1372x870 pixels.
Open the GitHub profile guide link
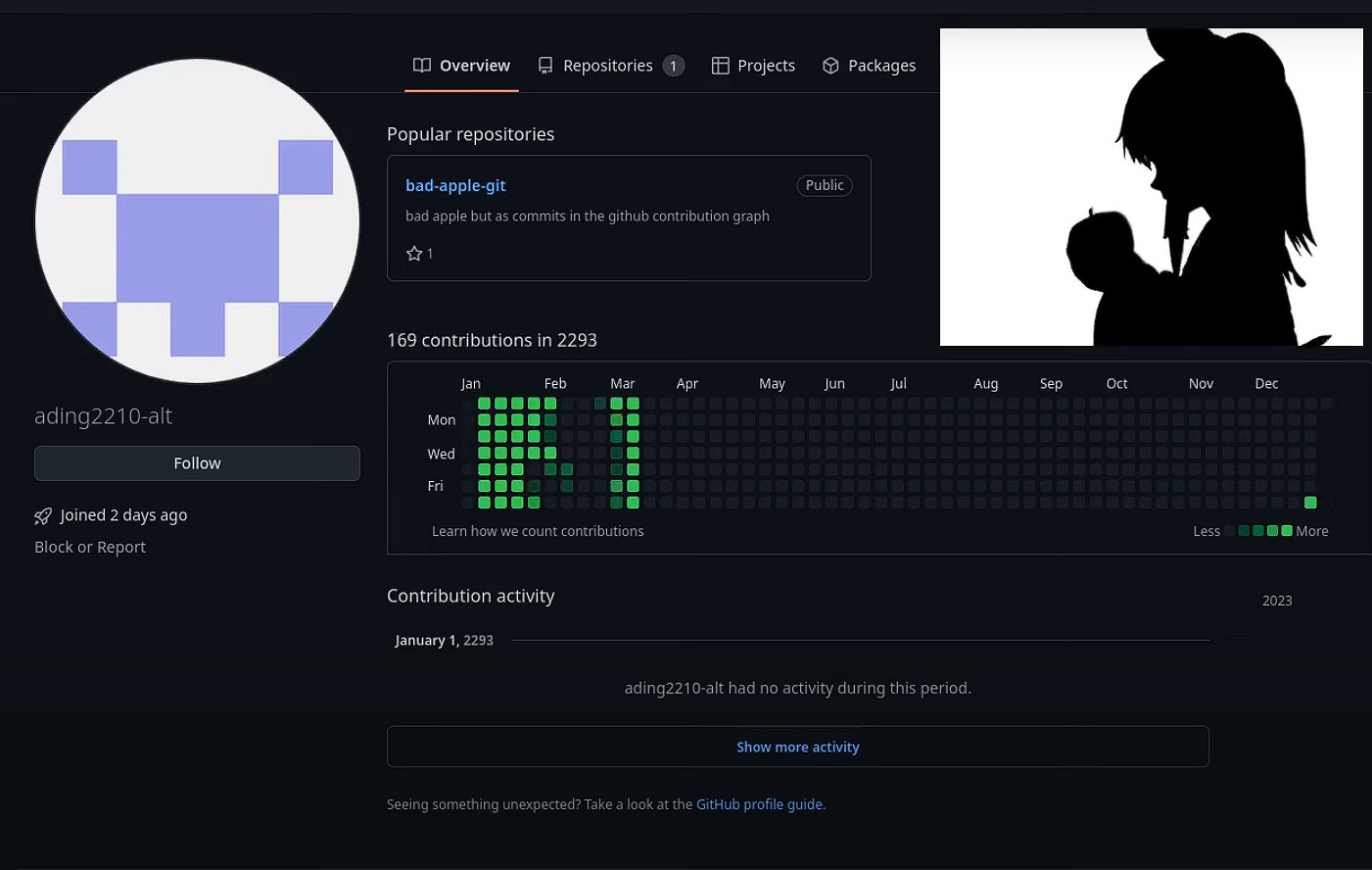click(x=760, y=804)
